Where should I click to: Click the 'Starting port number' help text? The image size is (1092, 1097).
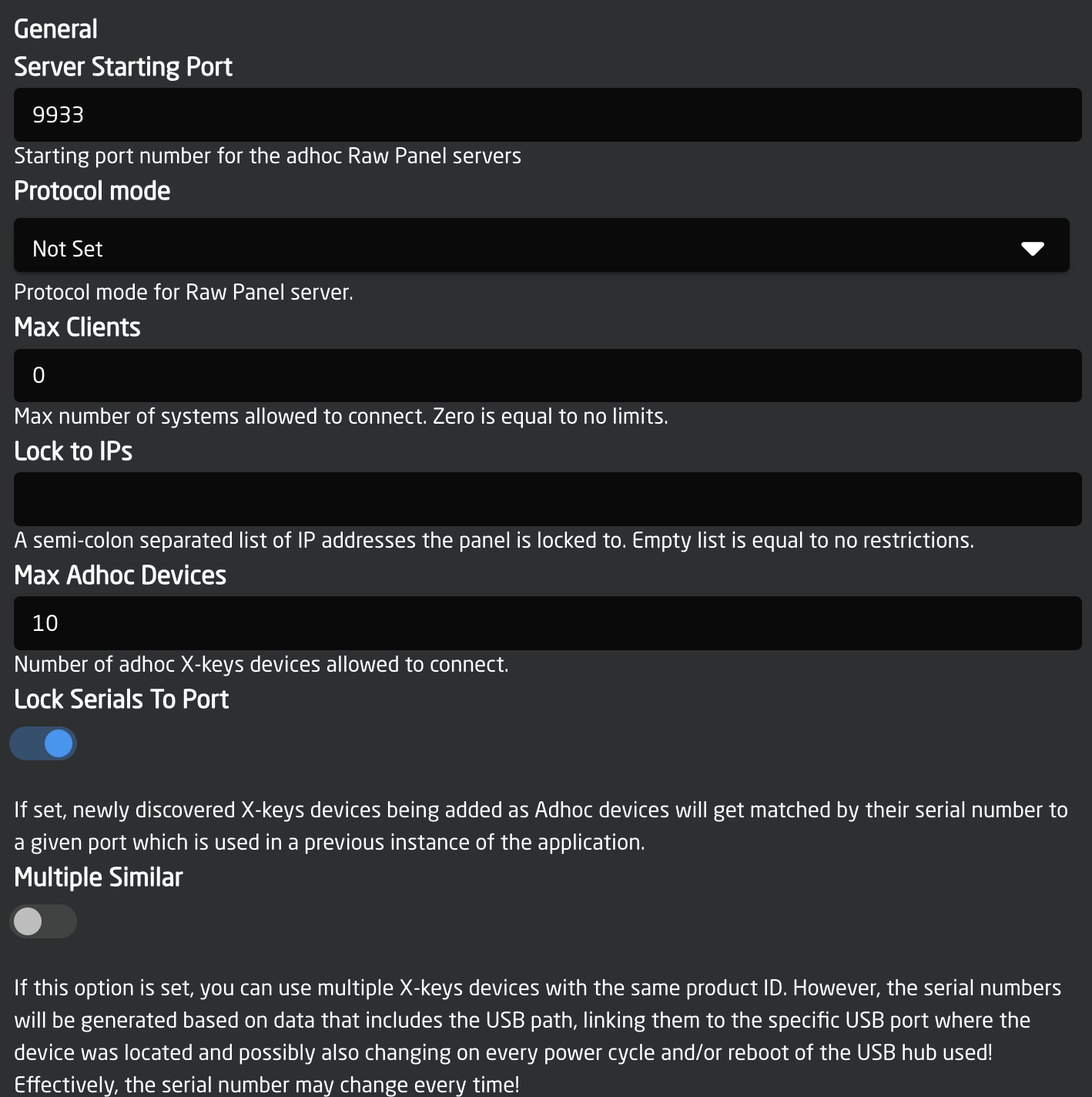pos(267,156)
